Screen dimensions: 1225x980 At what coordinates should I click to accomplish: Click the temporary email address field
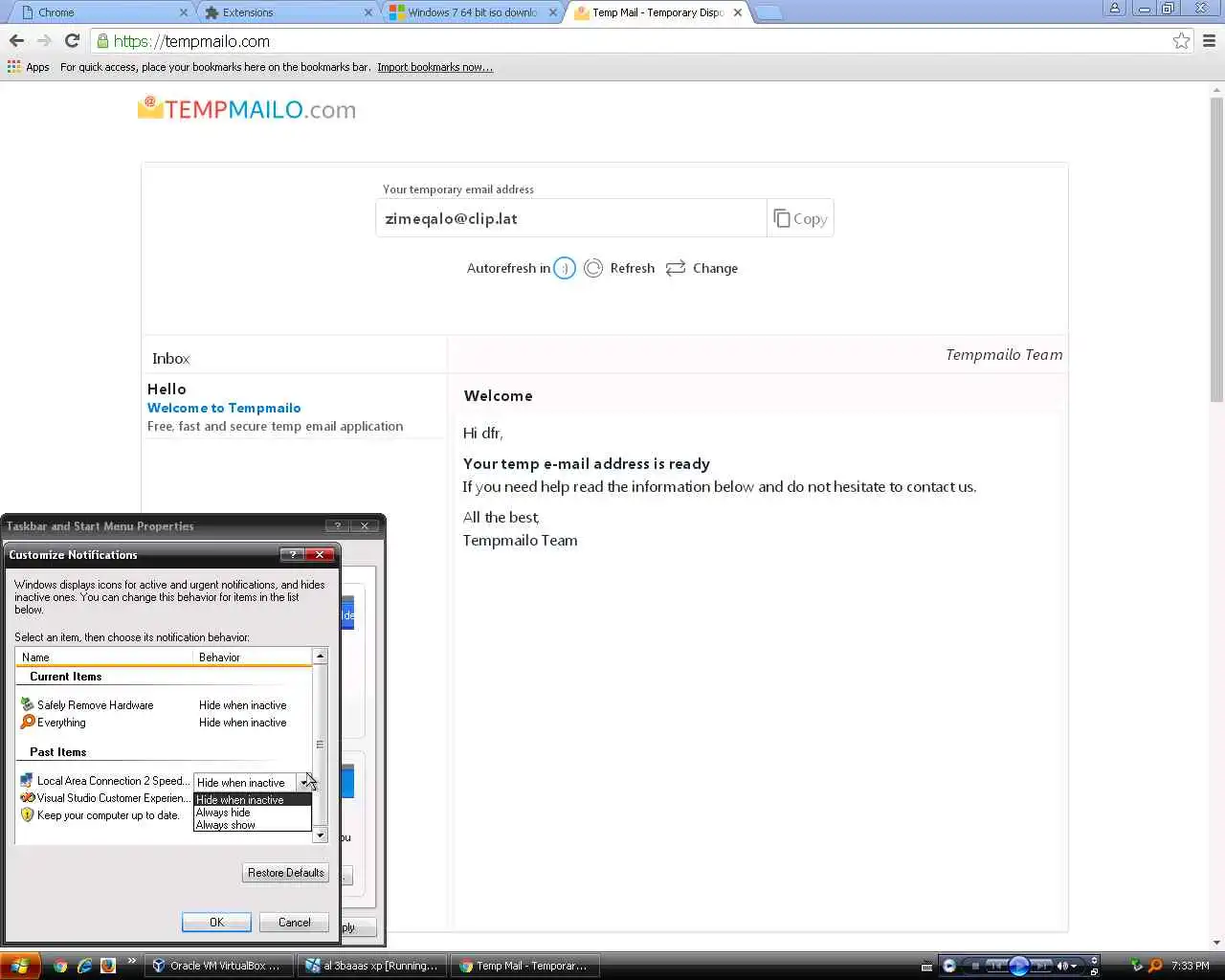click(571, 218)
